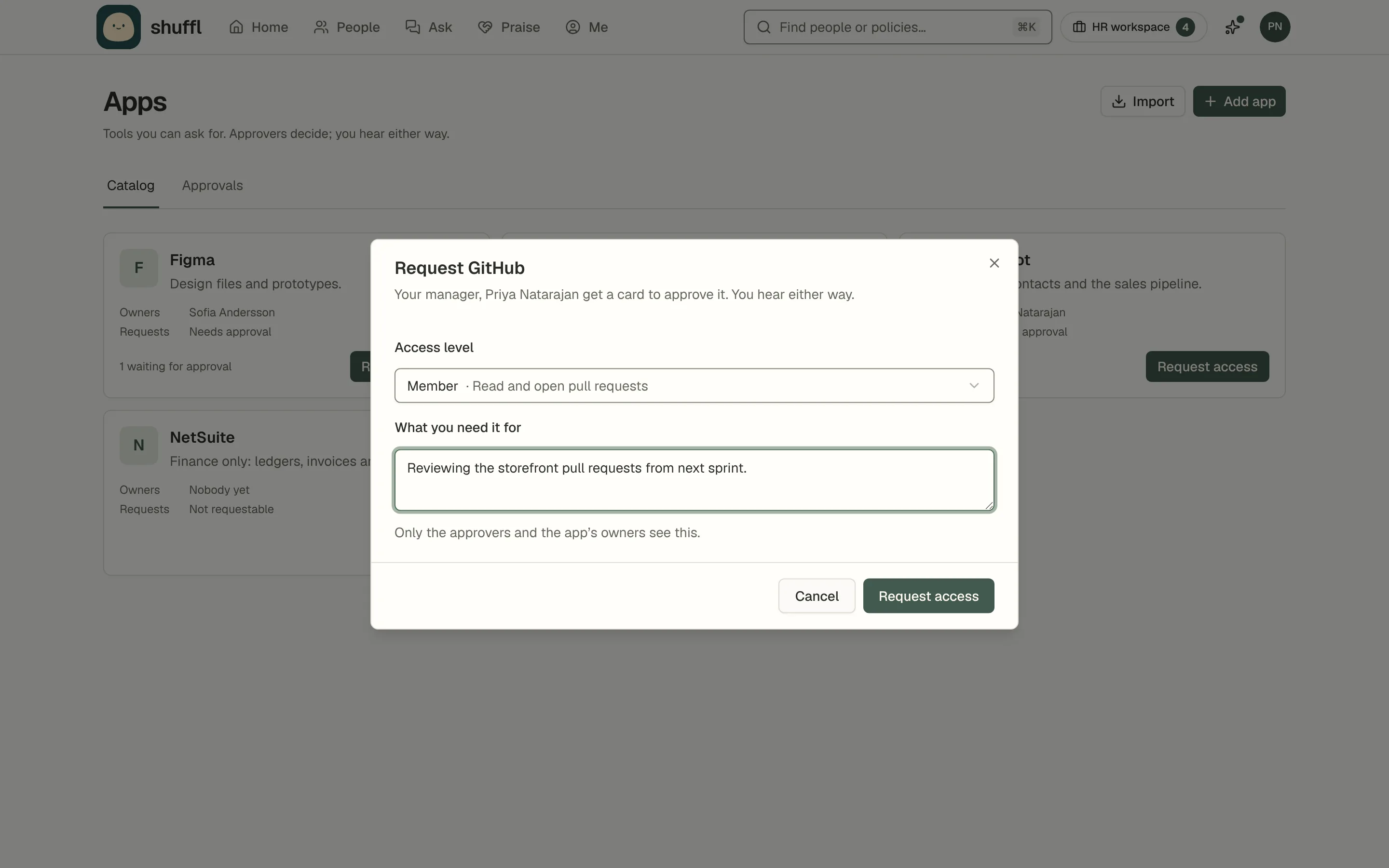Click the Import button
Image resolution: width=1389 pixels, height=868 pixels.
click(1142, 102)
